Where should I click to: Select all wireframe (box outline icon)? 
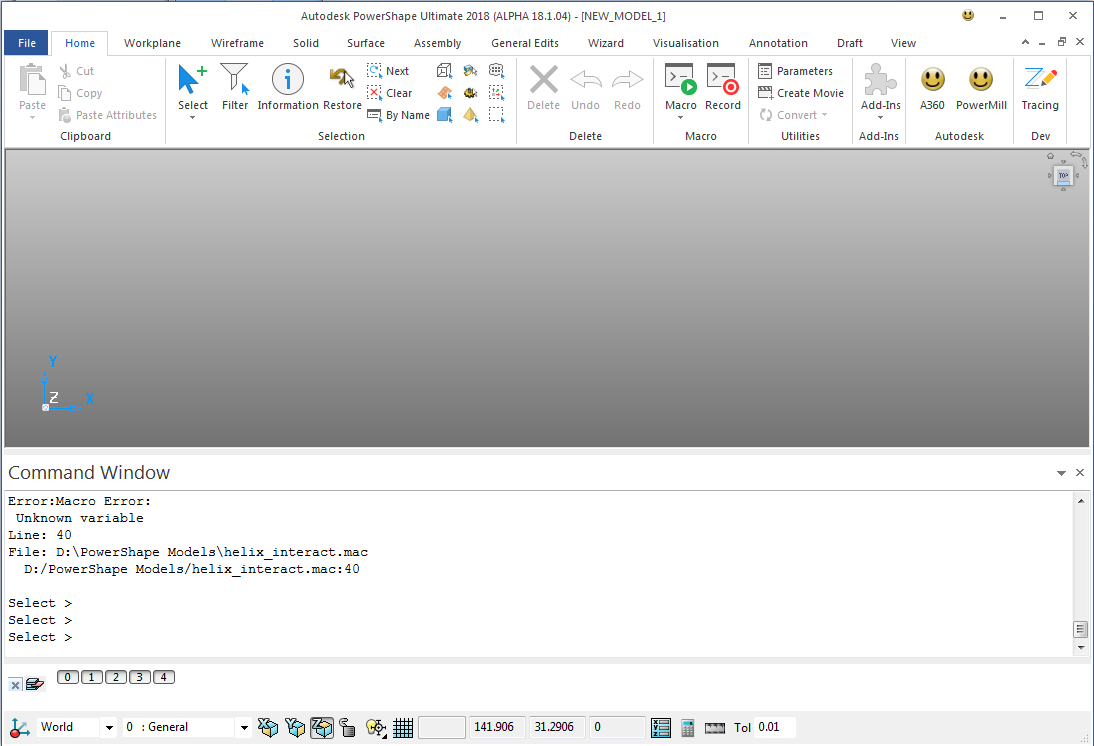point(444,70)
